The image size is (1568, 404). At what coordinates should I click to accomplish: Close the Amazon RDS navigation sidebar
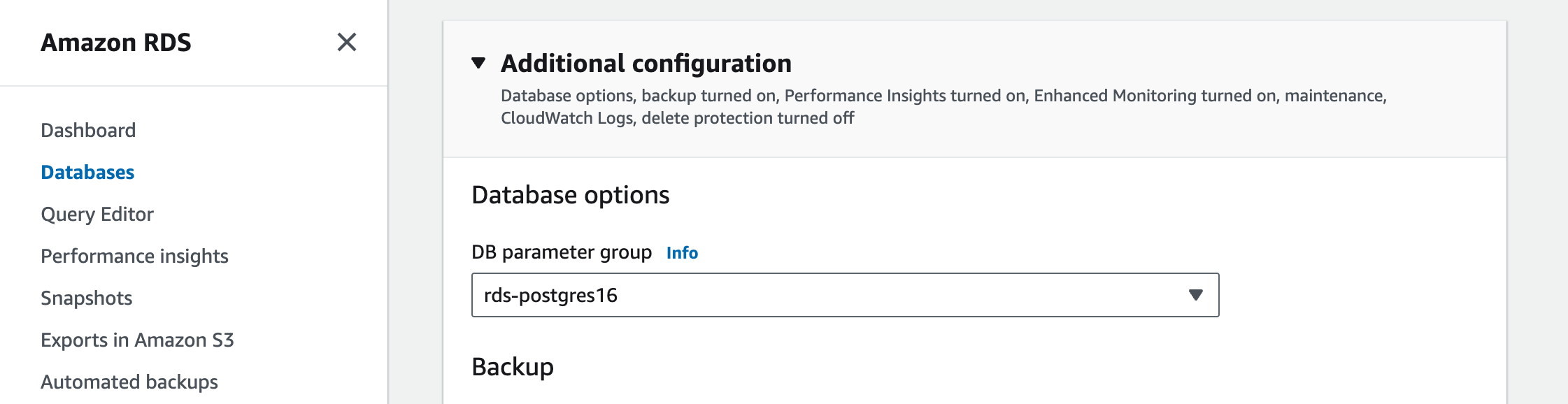346,42
